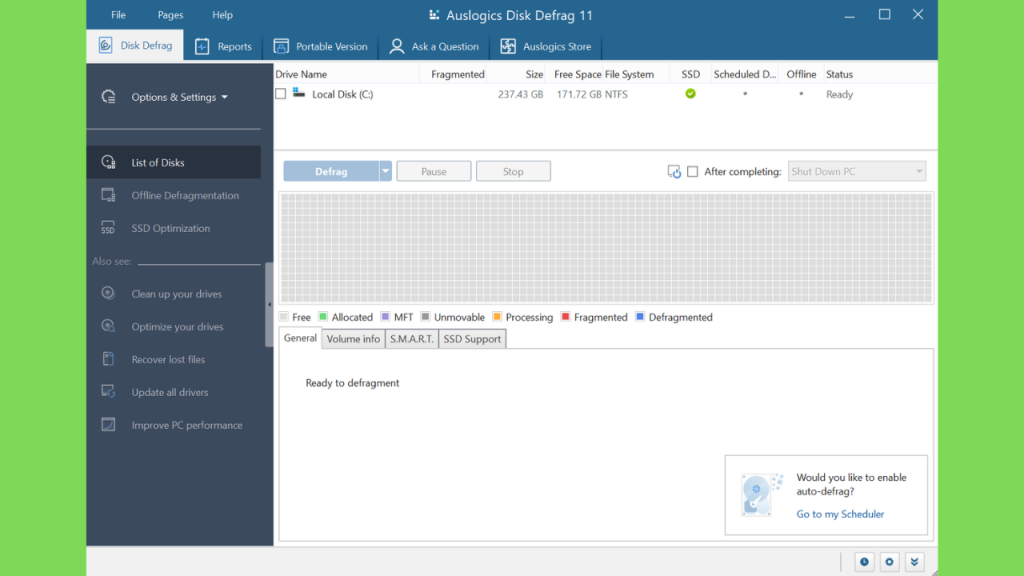Viewport: 1024px width, 576px height.
Task: Click the green SSD checkmark indicator
Action: 690,93
